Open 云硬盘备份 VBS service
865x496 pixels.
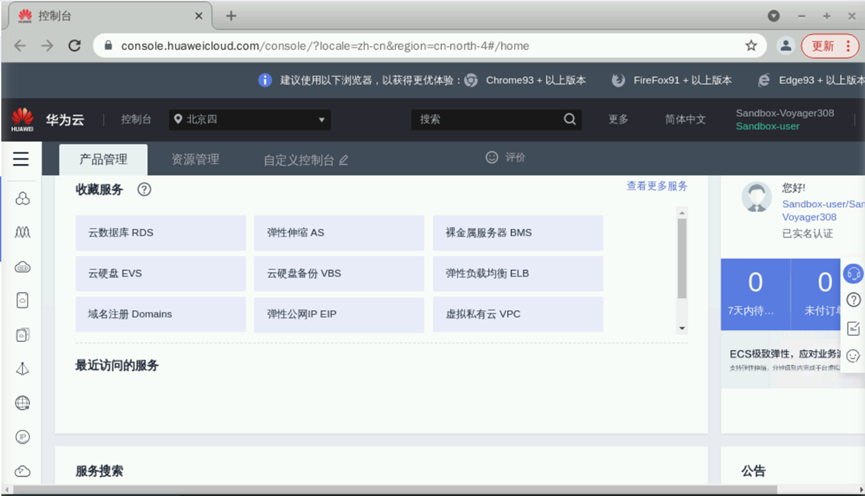click(339, 274)
